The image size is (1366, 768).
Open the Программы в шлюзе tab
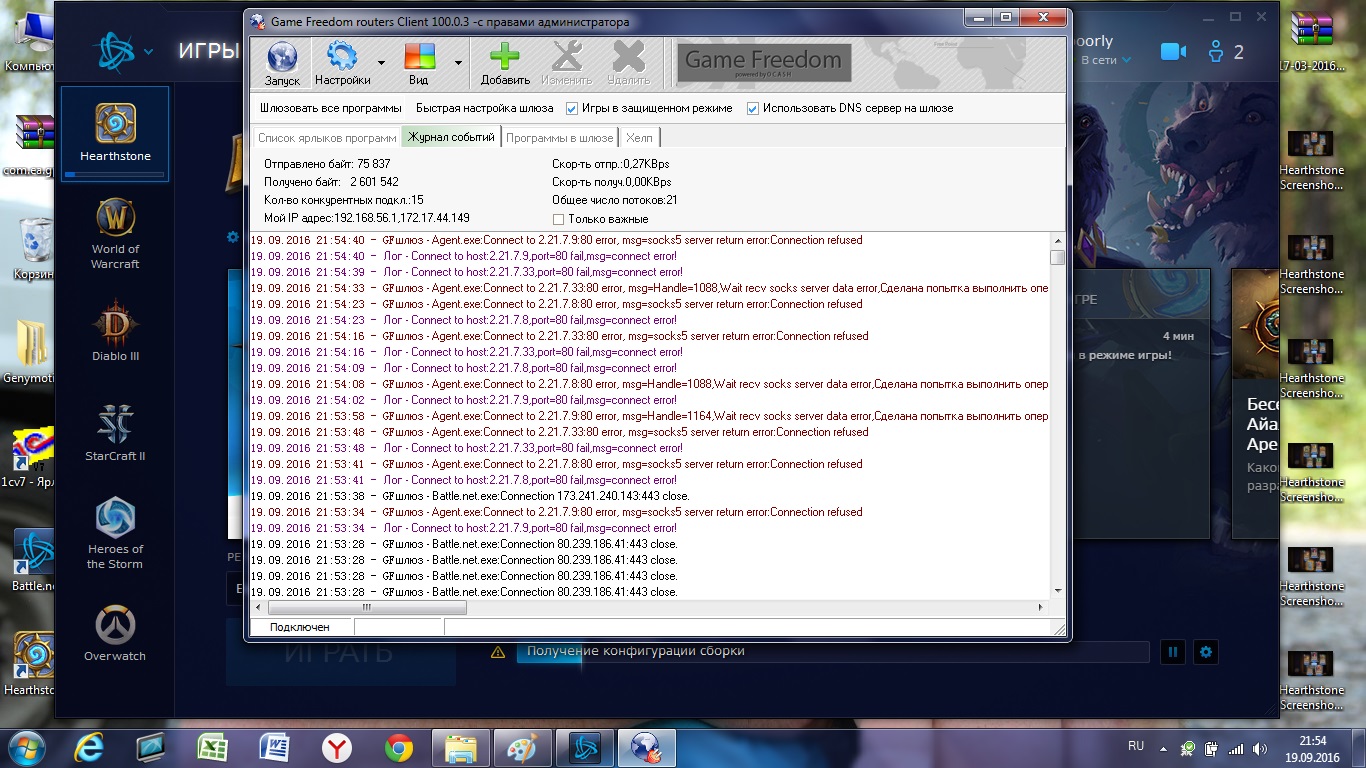click(559, 138)
